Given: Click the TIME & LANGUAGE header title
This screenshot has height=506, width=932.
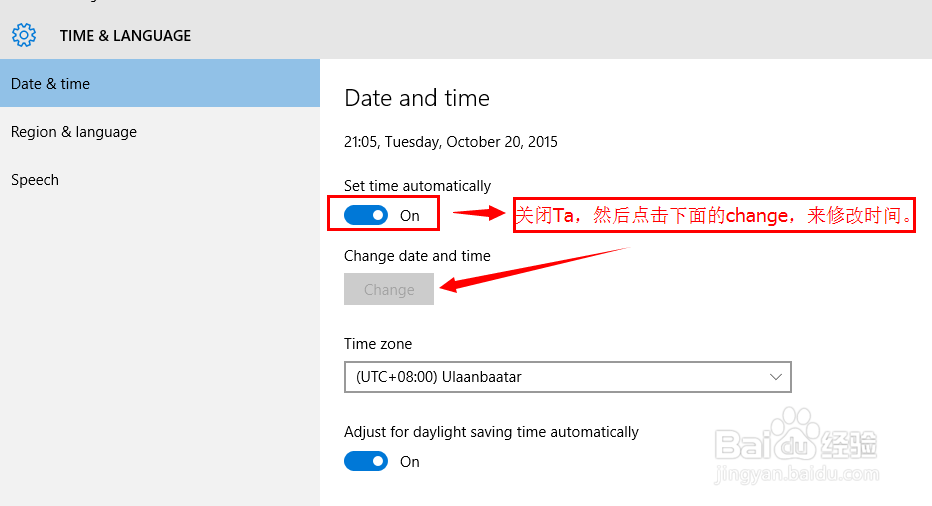Looking at the screenshot, I should 125,36.
